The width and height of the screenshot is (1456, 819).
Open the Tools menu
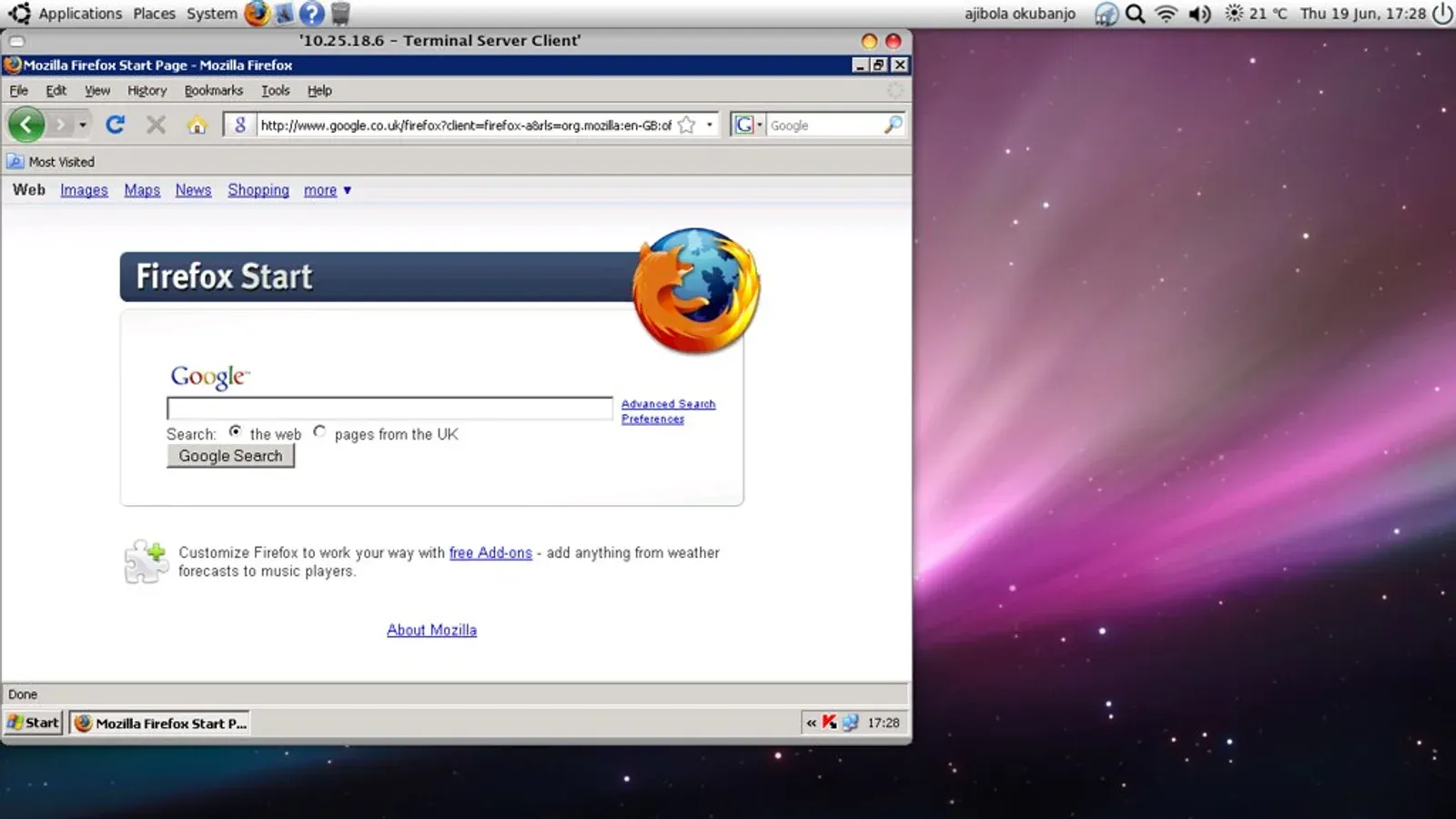coord(275,91)
